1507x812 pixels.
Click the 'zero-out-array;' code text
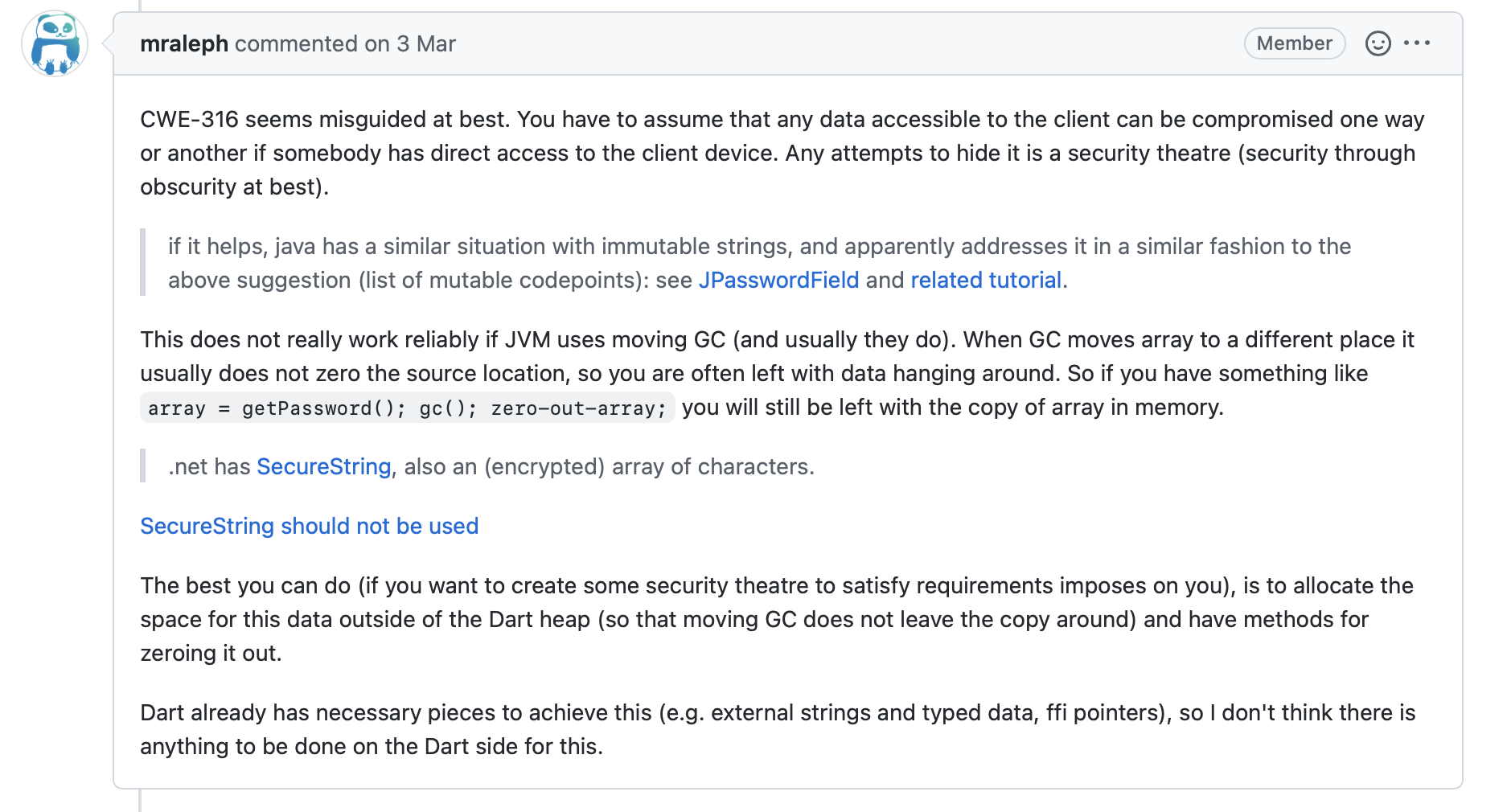pos(579,408)
